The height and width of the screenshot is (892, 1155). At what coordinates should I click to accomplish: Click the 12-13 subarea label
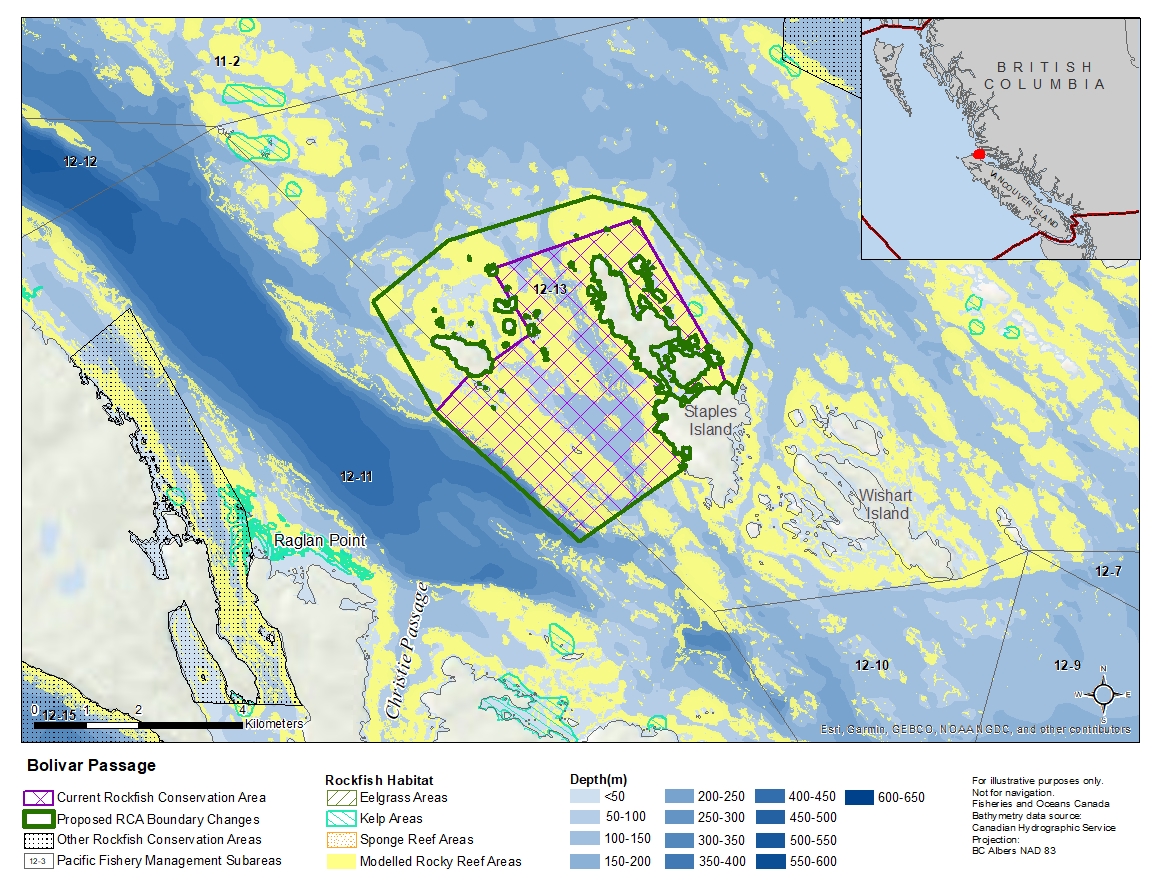click(x=550, y=289)
